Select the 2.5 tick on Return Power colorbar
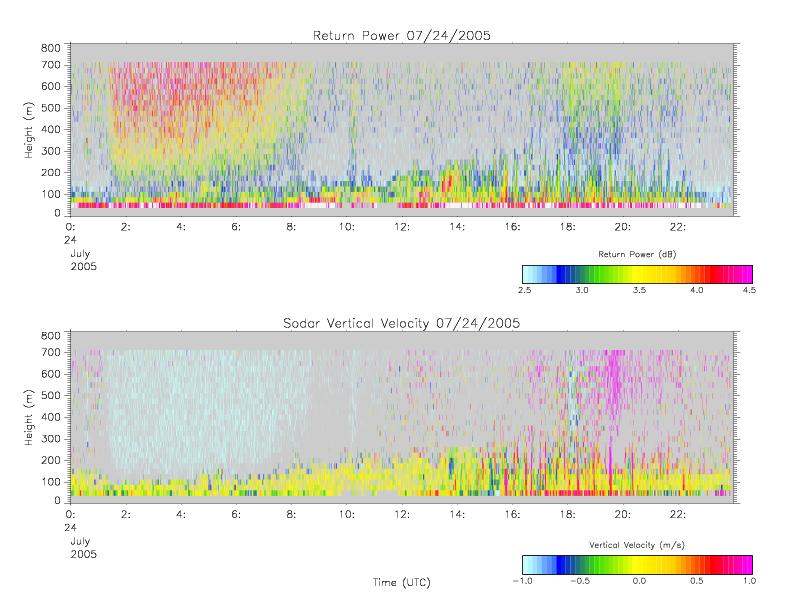Viewport: 791px width, 611px height. 525,290
